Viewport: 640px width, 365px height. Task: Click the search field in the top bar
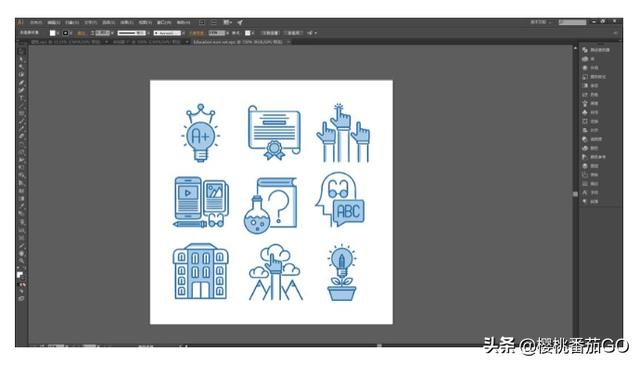(572, 22)
